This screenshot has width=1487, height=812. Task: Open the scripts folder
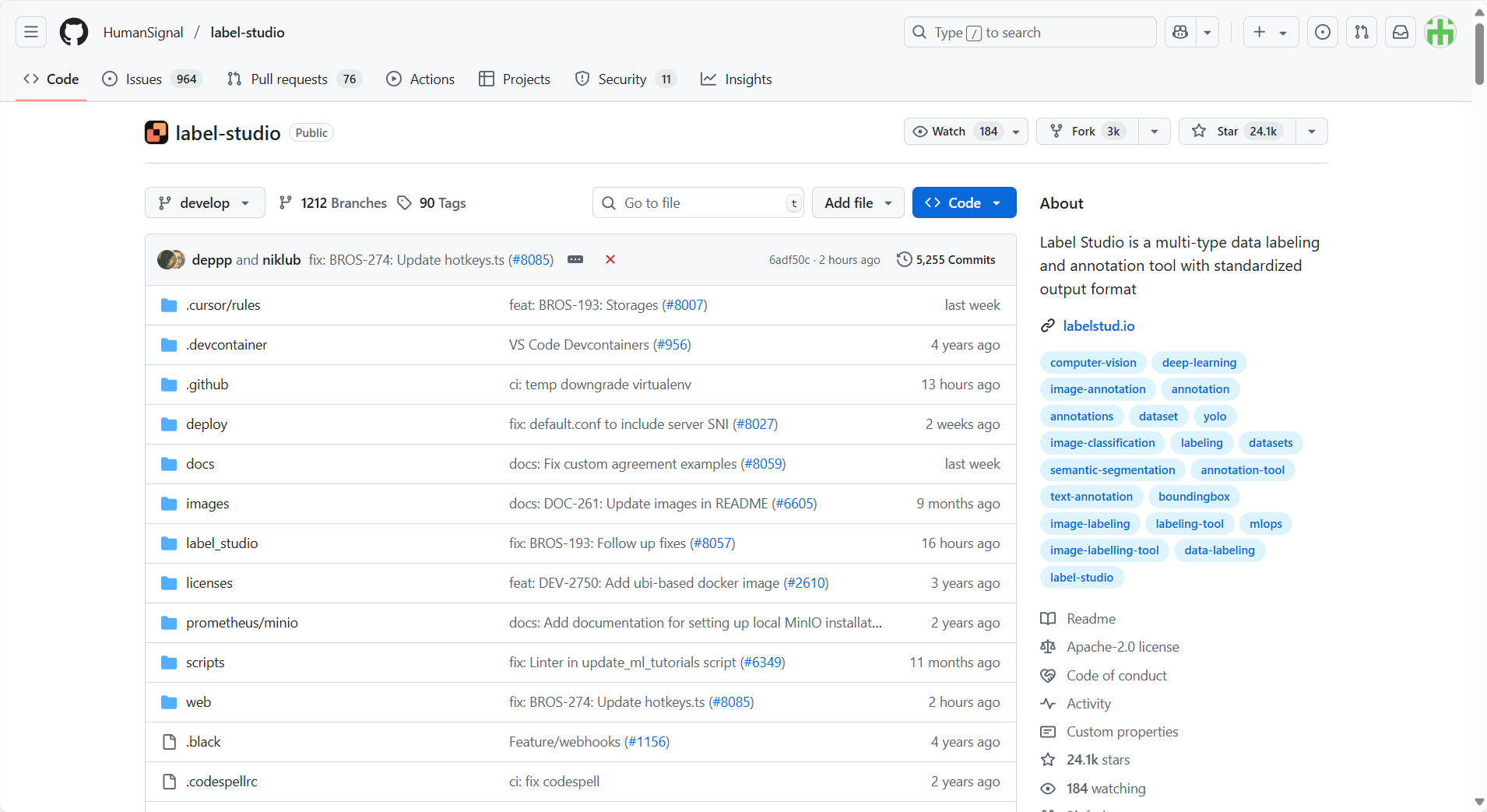click(x=205, y=663)
